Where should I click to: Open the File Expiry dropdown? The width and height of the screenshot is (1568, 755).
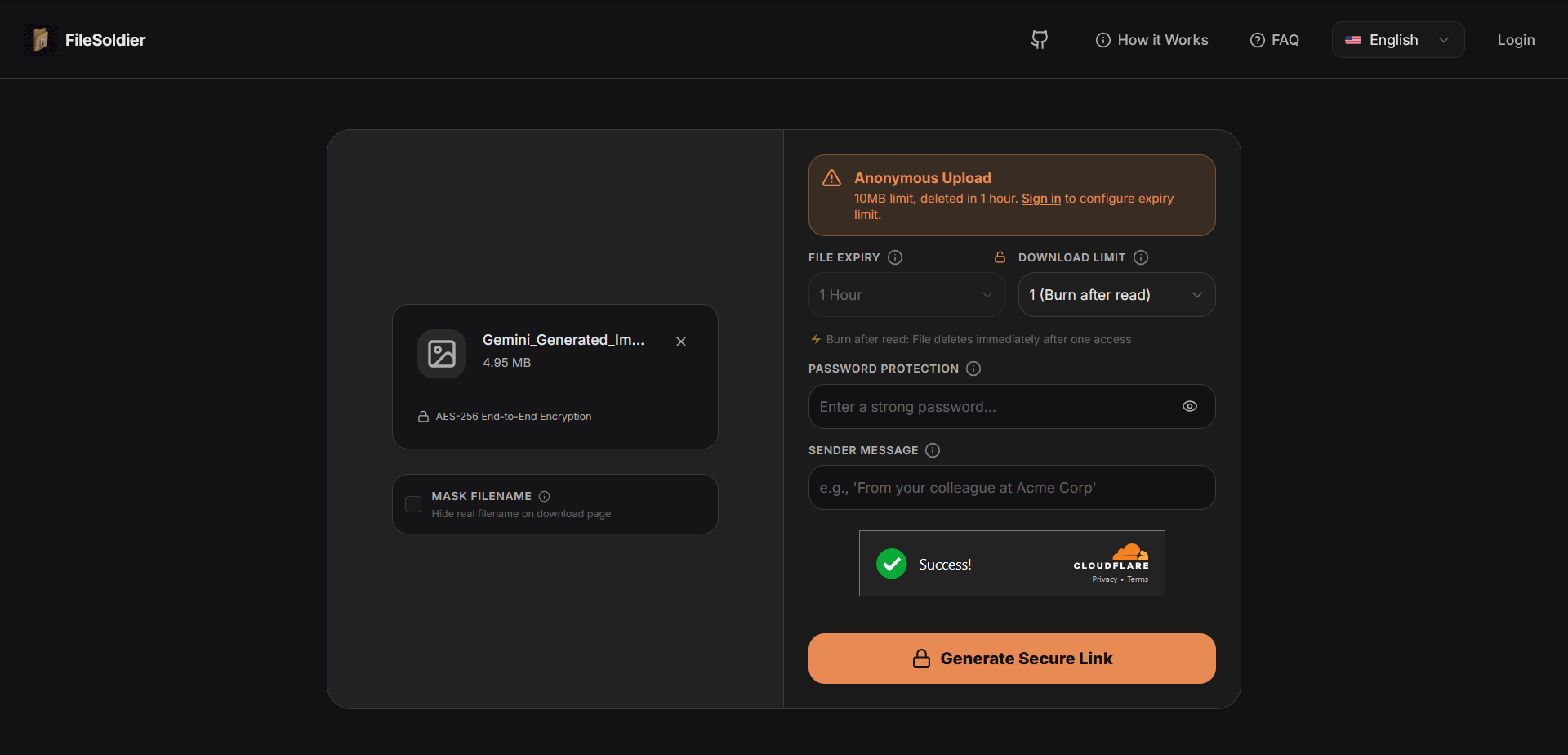point(906,294)
